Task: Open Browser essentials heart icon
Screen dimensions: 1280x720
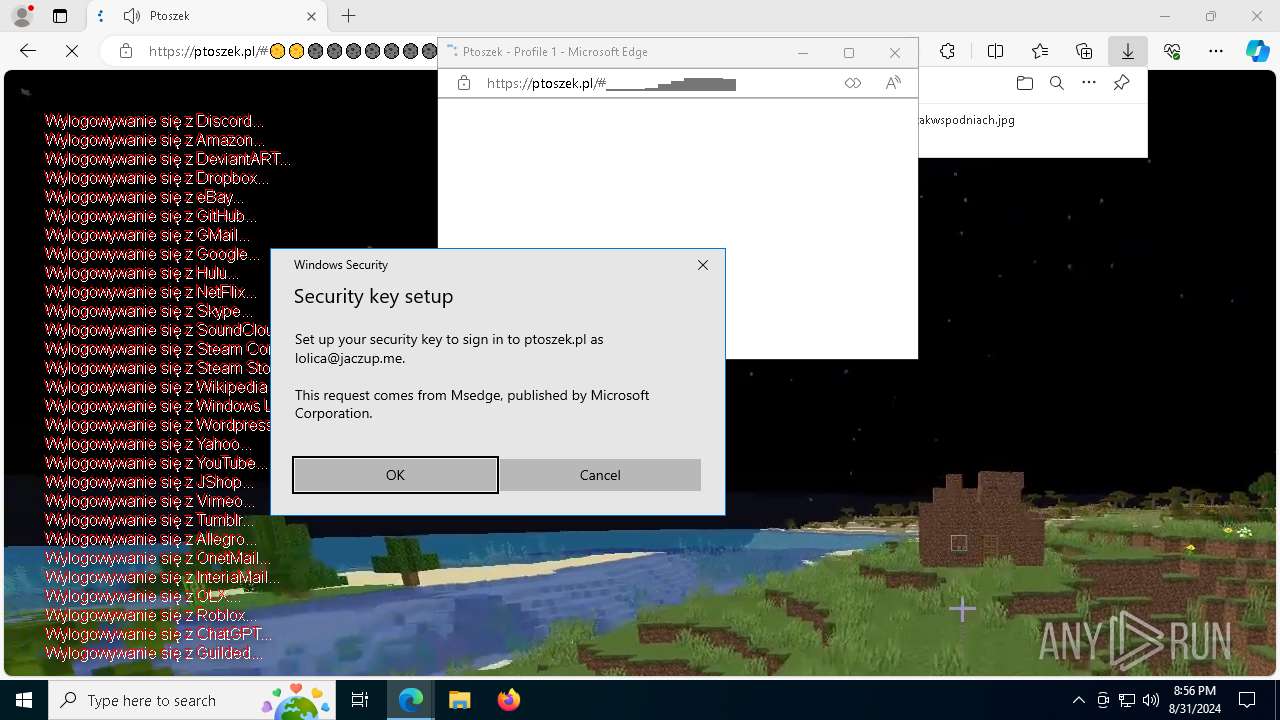Action: pyautogui.click(x=1172, y=51)
